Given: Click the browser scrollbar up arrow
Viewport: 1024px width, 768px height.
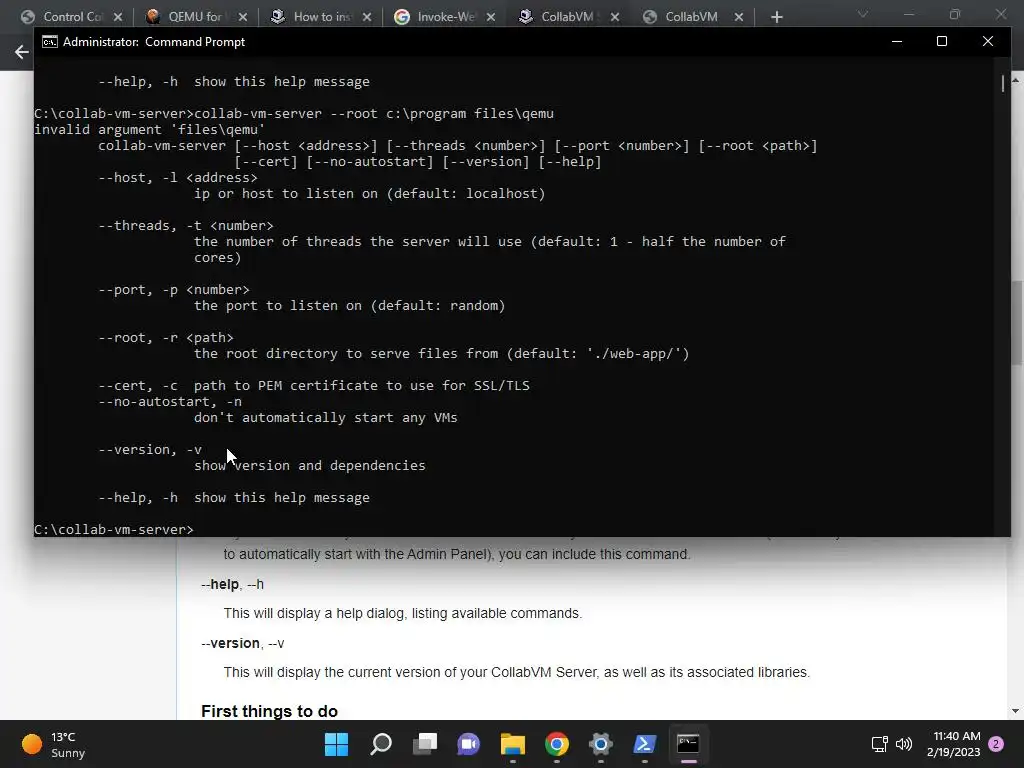Looking at the screenshot, I should coord(1016,80).
